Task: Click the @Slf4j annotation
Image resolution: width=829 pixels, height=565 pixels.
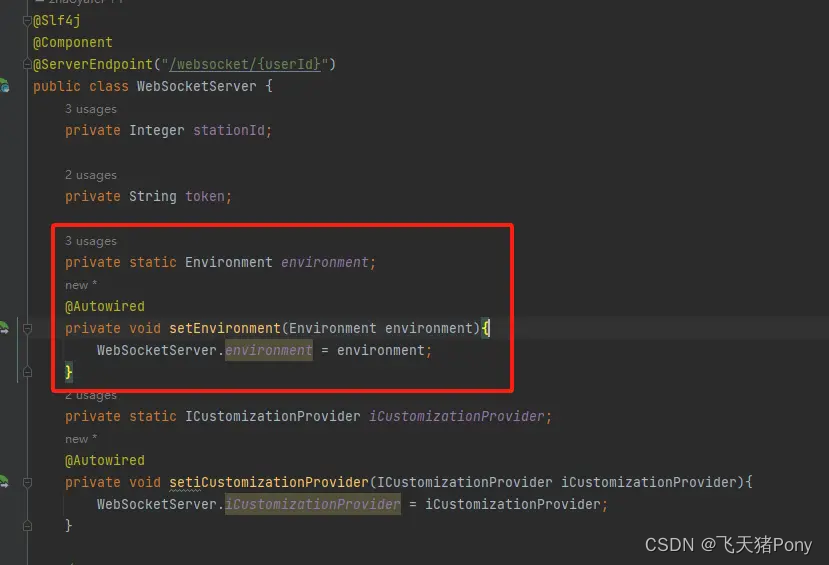Action: click(57, 21)
